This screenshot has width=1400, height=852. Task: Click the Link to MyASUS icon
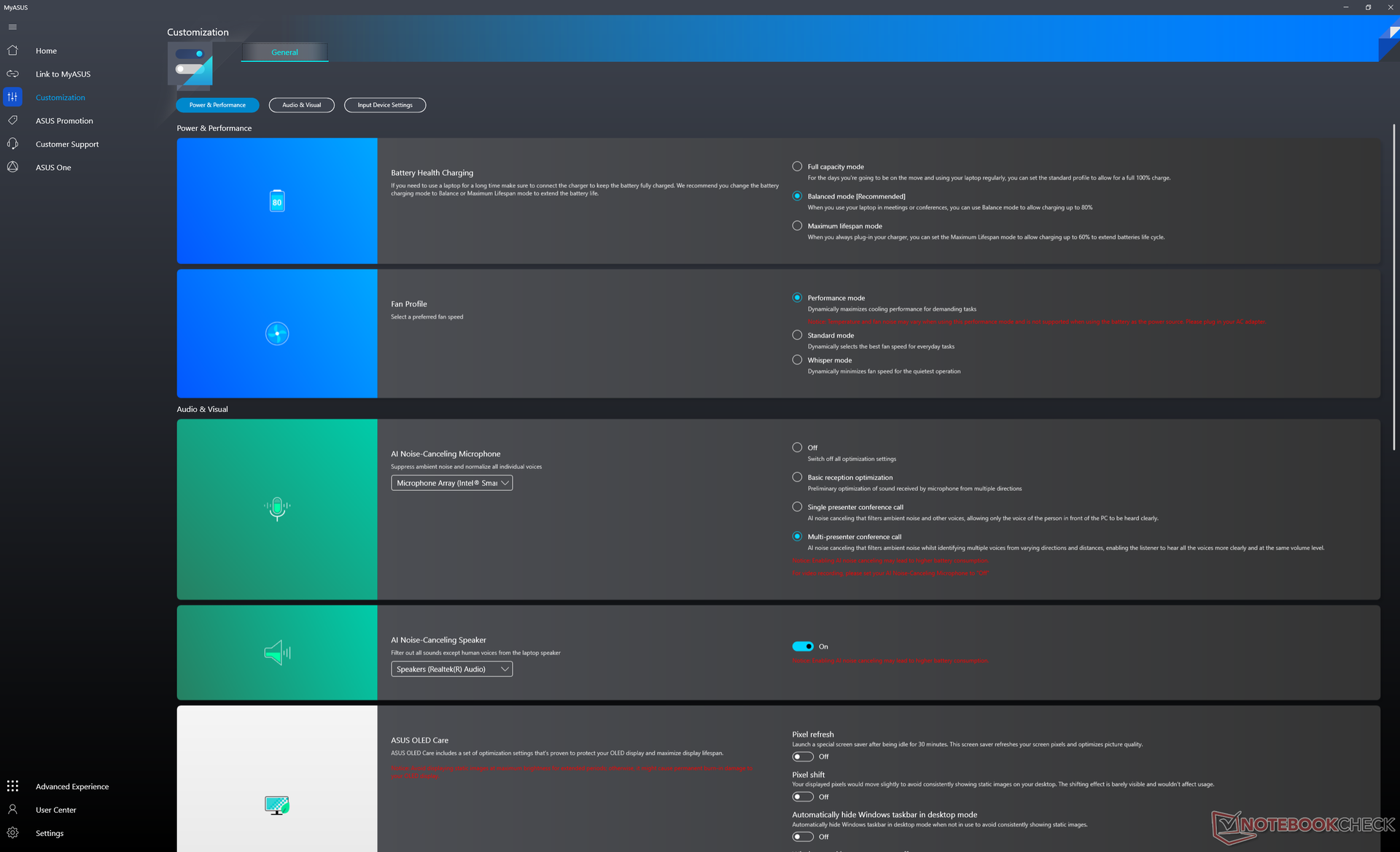(12, 74)
